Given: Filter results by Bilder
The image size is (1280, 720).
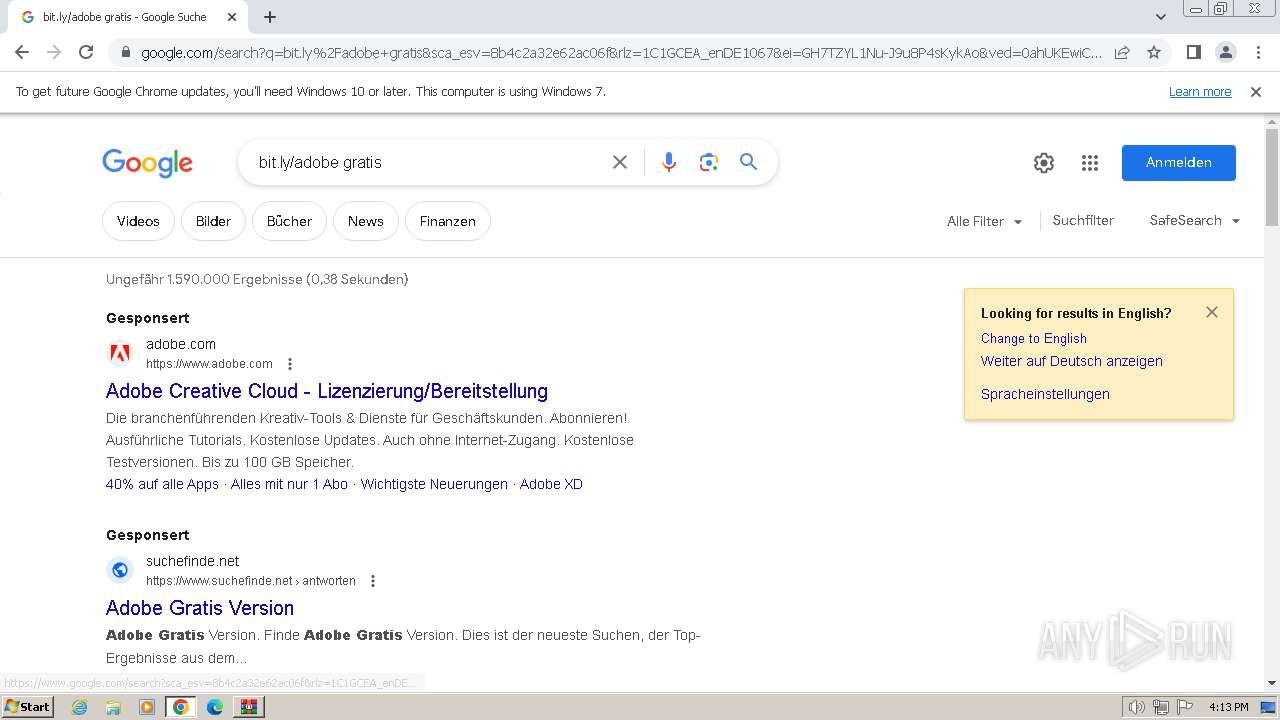Looking at the screenshot, I should 213,221.
